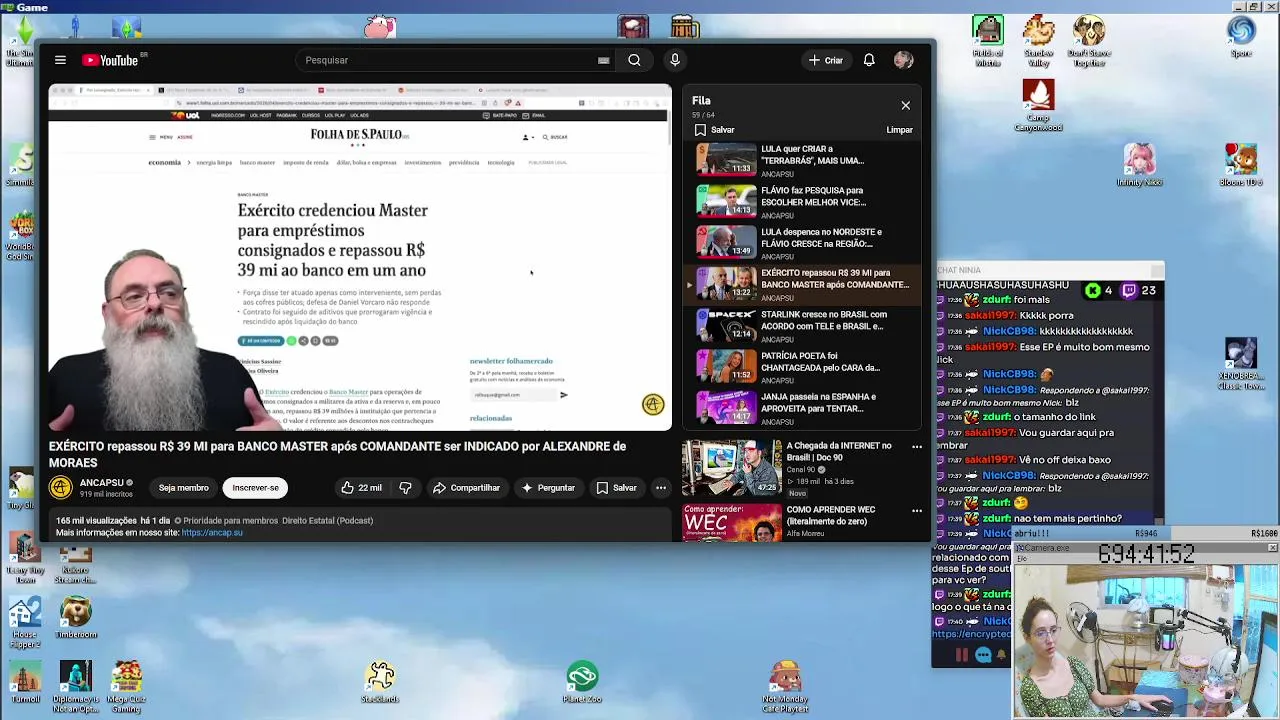Open the ANCAPSU channel avatar
The width and height of the screenshot is (1280, 720).
click(x=61, y=487)
